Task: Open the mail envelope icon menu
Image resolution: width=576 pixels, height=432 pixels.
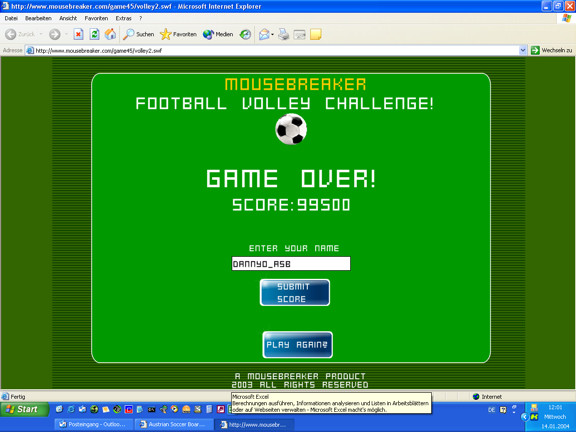Action: [264, 35]
